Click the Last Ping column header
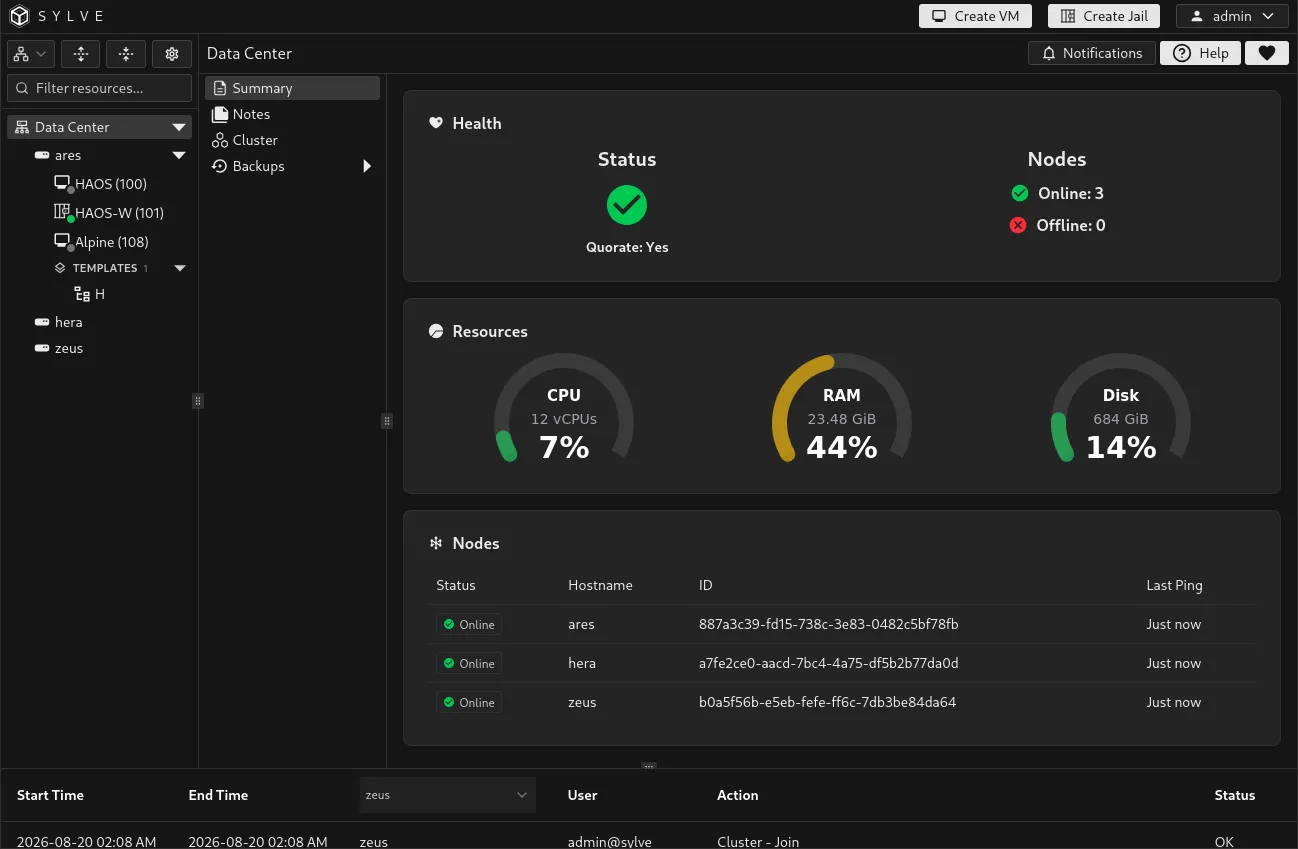 1174,585
